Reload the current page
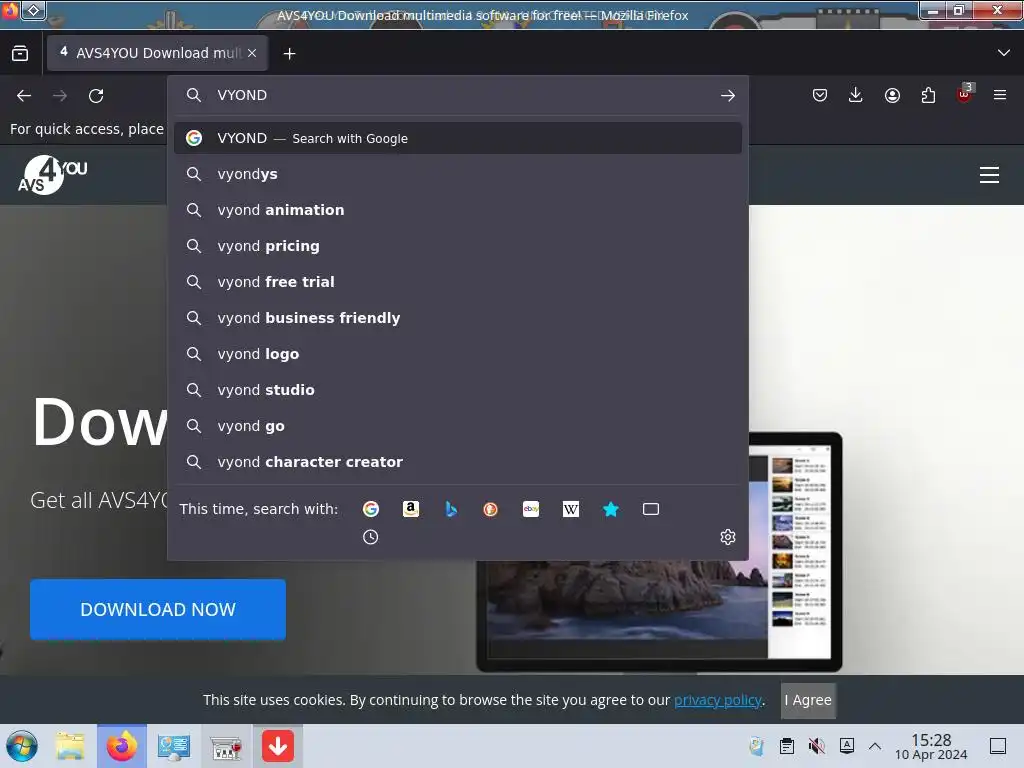This screenshot has height=768, width=1024. 96,96
